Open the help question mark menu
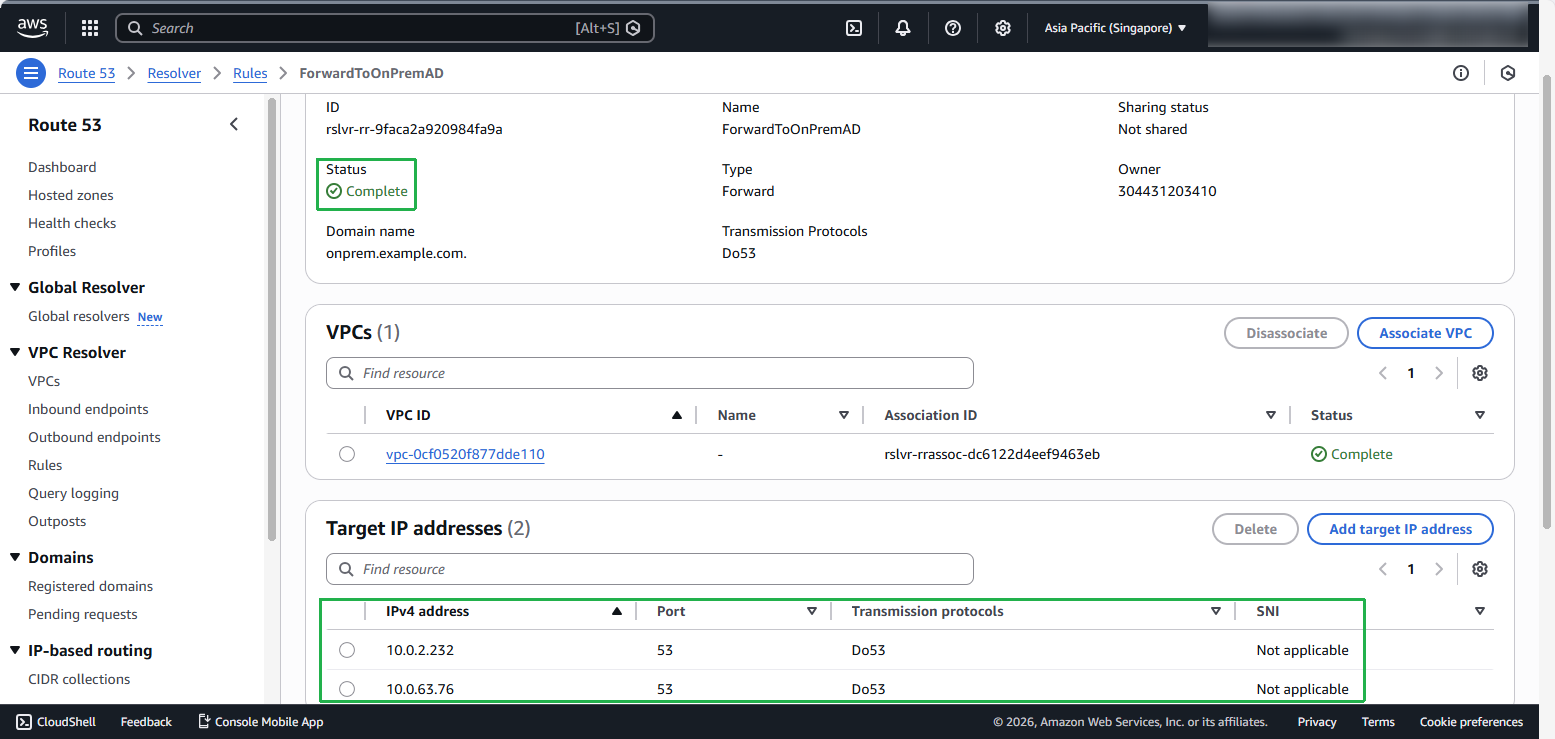Image resolution: width=1555 pixels, height=739 pixels. click(x=953, y=28)
